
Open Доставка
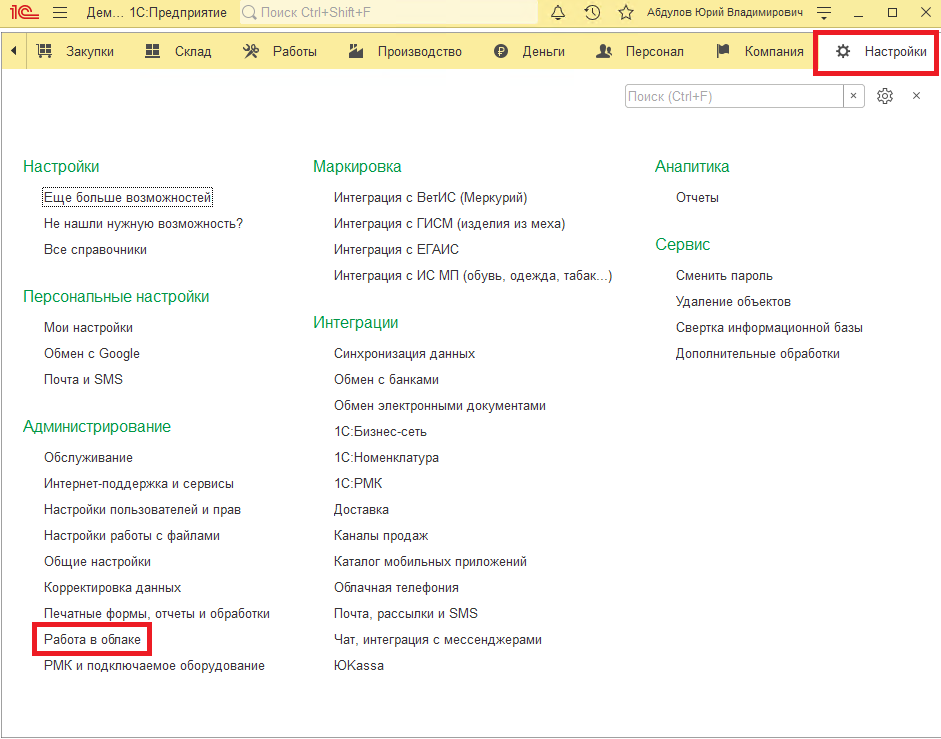361,510
